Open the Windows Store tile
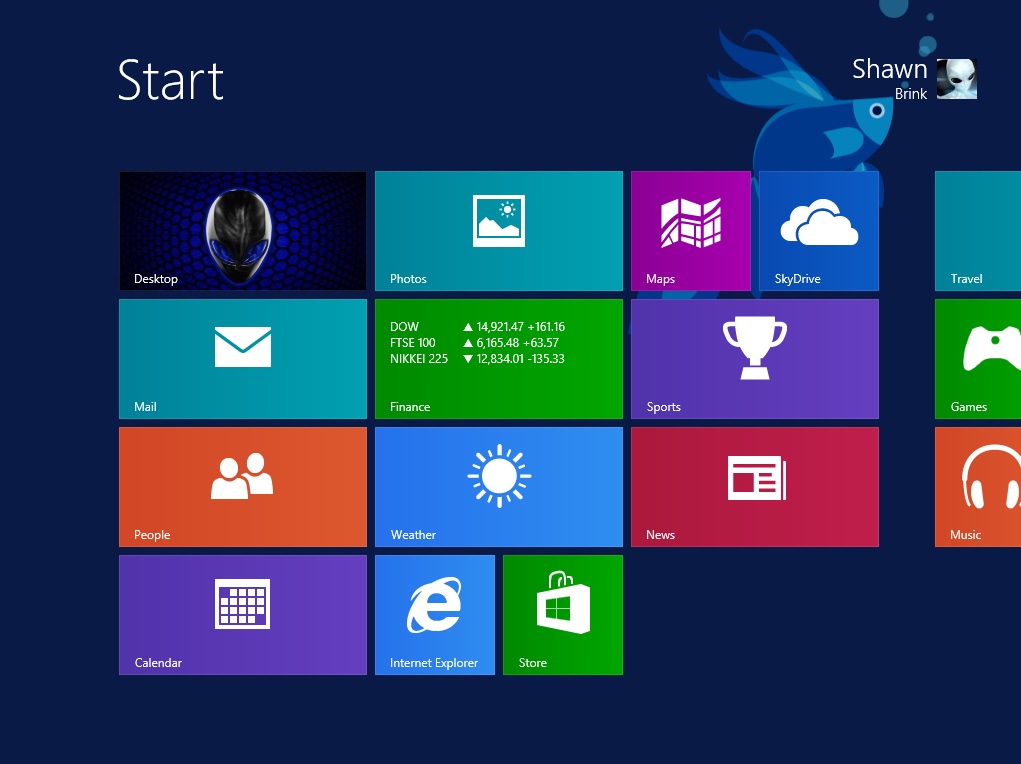This screenshot has height=764, width=1021. 562,614
